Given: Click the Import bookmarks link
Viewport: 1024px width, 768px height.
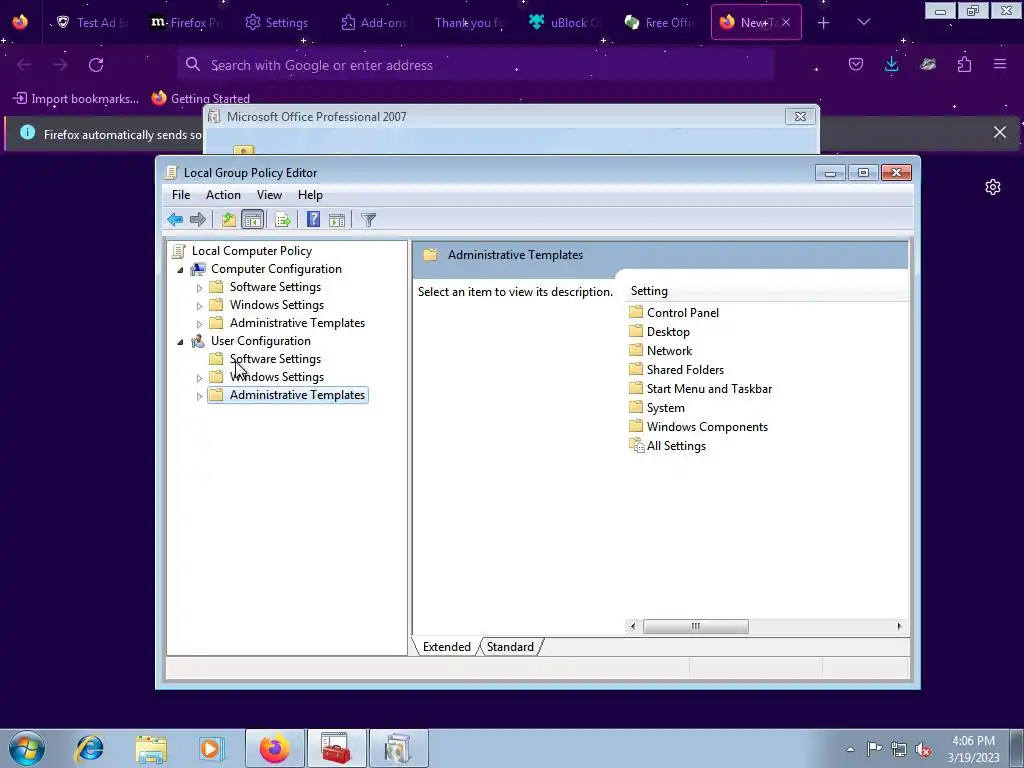Looking at the screenshot, I should pos(76,99).
